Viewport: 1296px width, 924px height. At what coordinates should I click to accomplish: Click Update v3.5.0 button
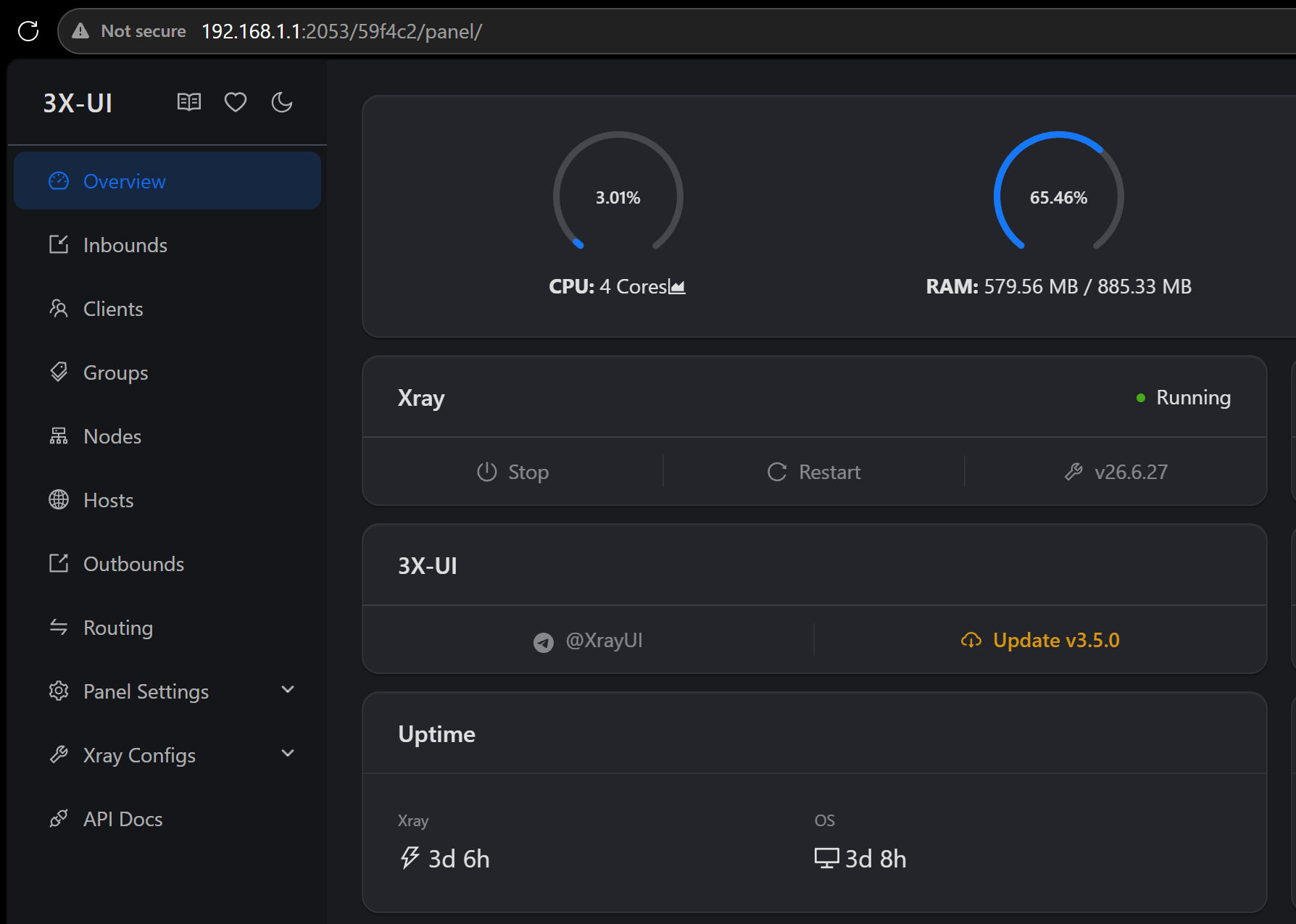pos(1040,640)
